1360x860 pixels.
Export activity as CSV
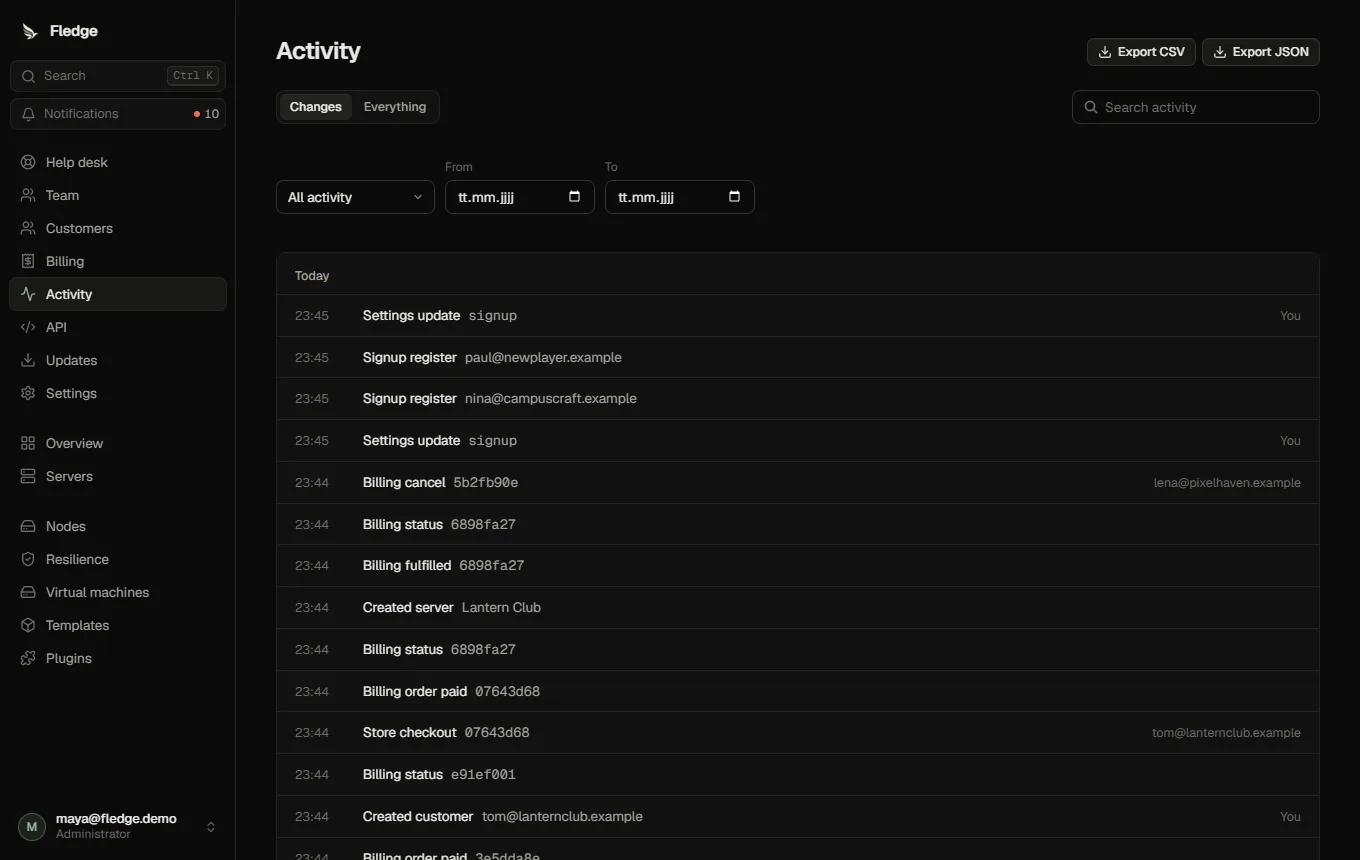point(1141,52)
